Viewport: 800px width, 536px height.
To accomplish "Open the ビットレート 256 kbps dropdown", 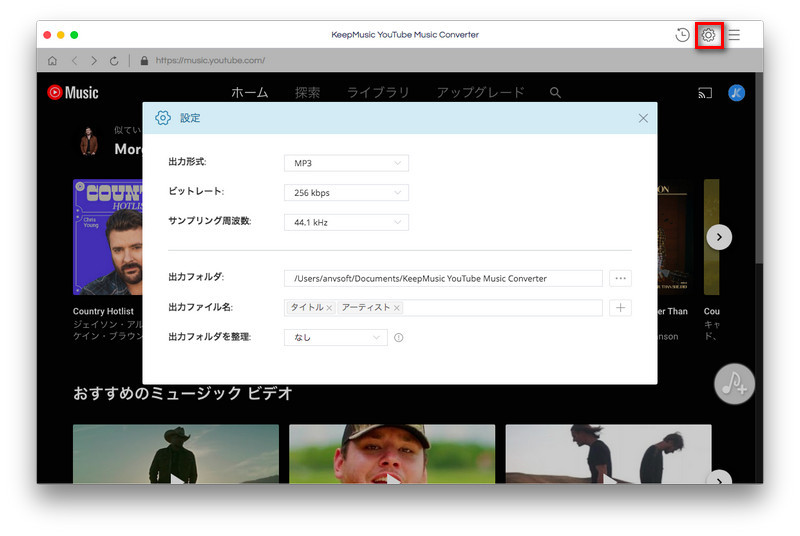I will (346, 193).
